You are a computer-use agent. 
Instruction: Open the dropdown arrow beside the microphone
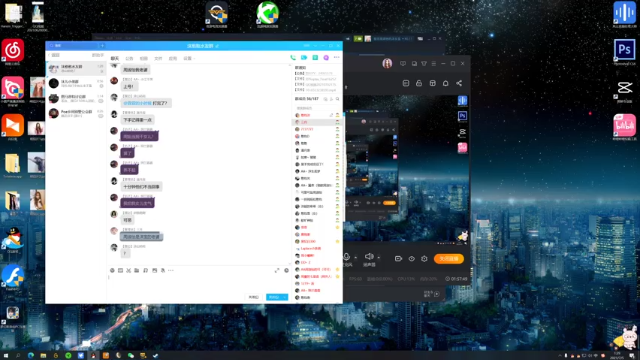[356, 258]
